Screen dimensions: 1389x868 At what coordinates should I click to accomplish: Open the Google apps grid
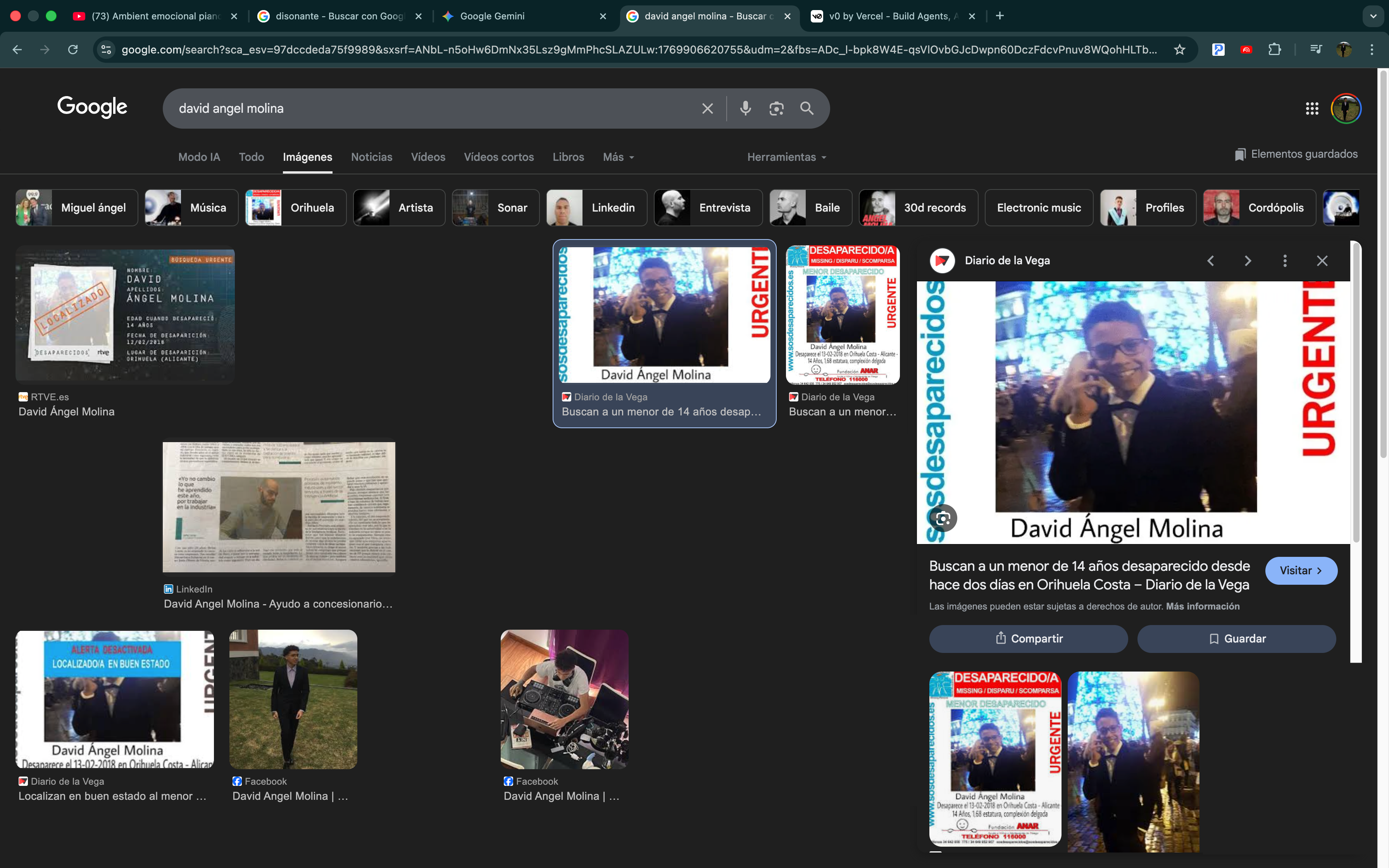coord(1311,108)
